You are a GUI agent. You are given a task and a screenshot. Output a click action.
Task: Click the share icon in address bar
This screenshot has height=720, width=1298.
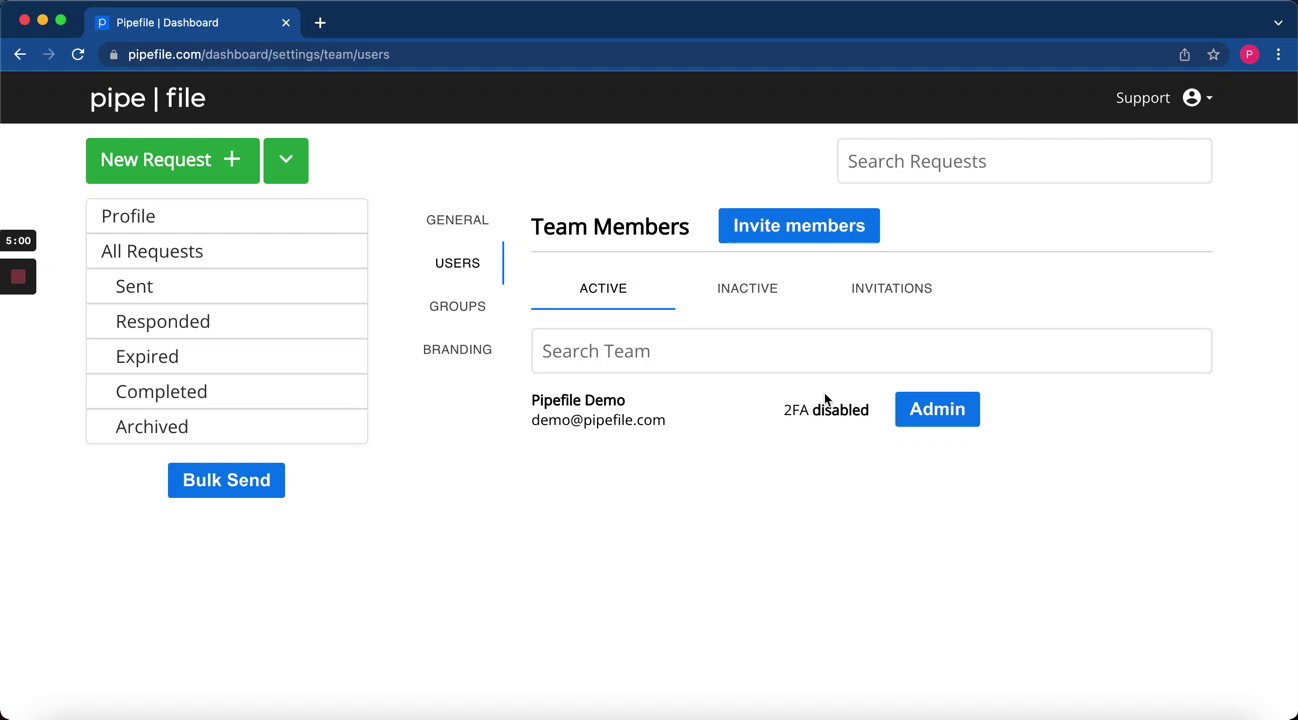pos(1184,54)
